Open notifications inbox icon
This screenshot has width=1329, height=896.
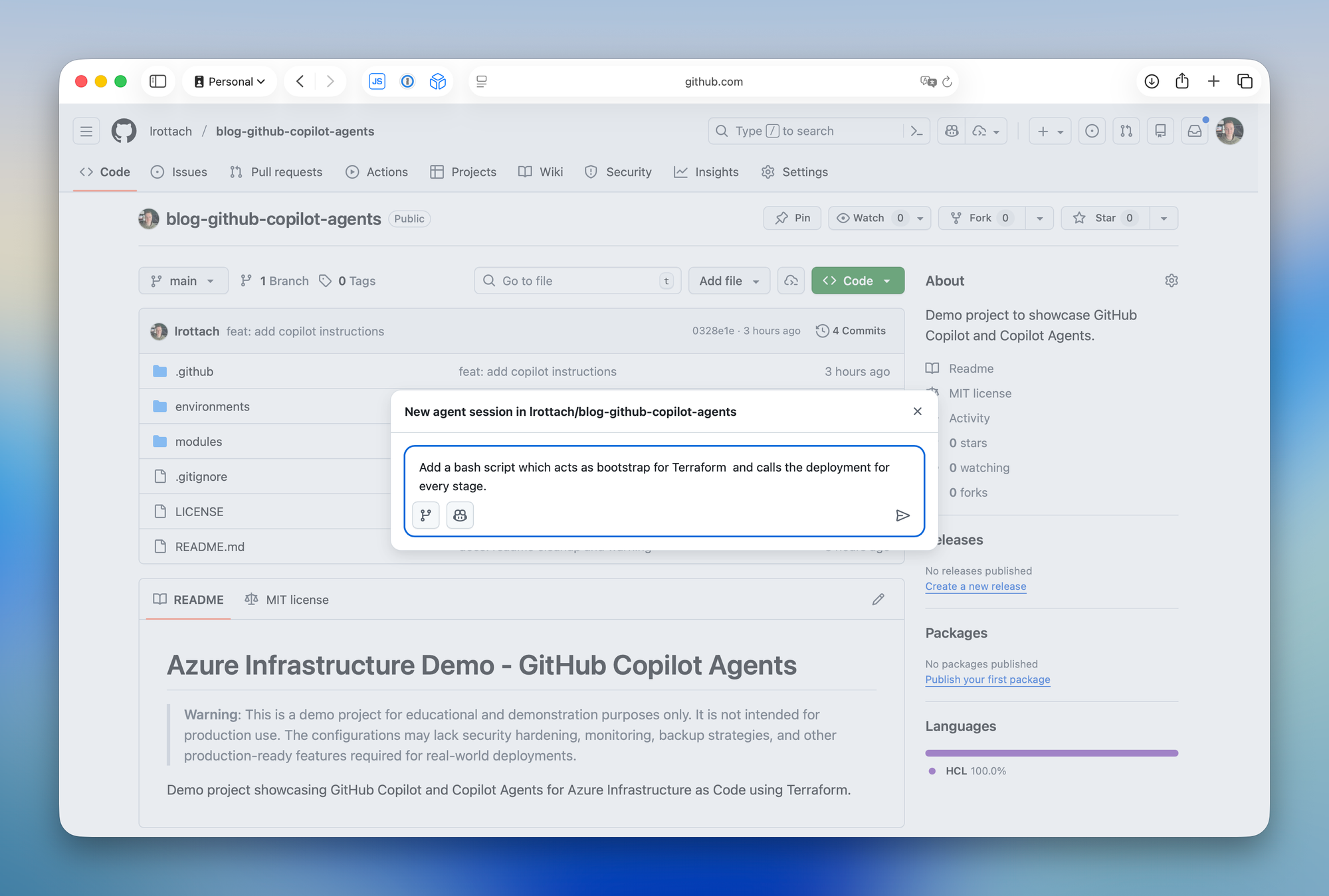tap(1194, 132)
